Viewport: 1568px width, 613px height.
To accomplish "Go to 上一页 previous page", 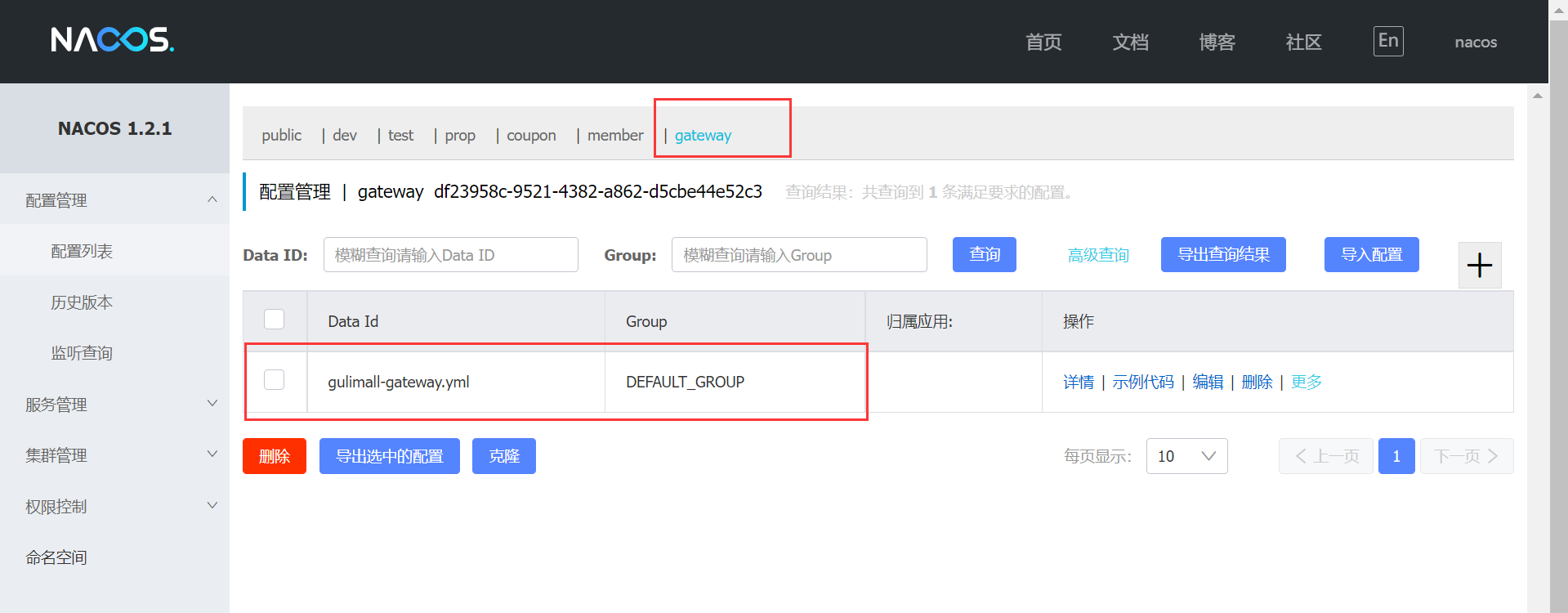I will (x=1326, y=456).
